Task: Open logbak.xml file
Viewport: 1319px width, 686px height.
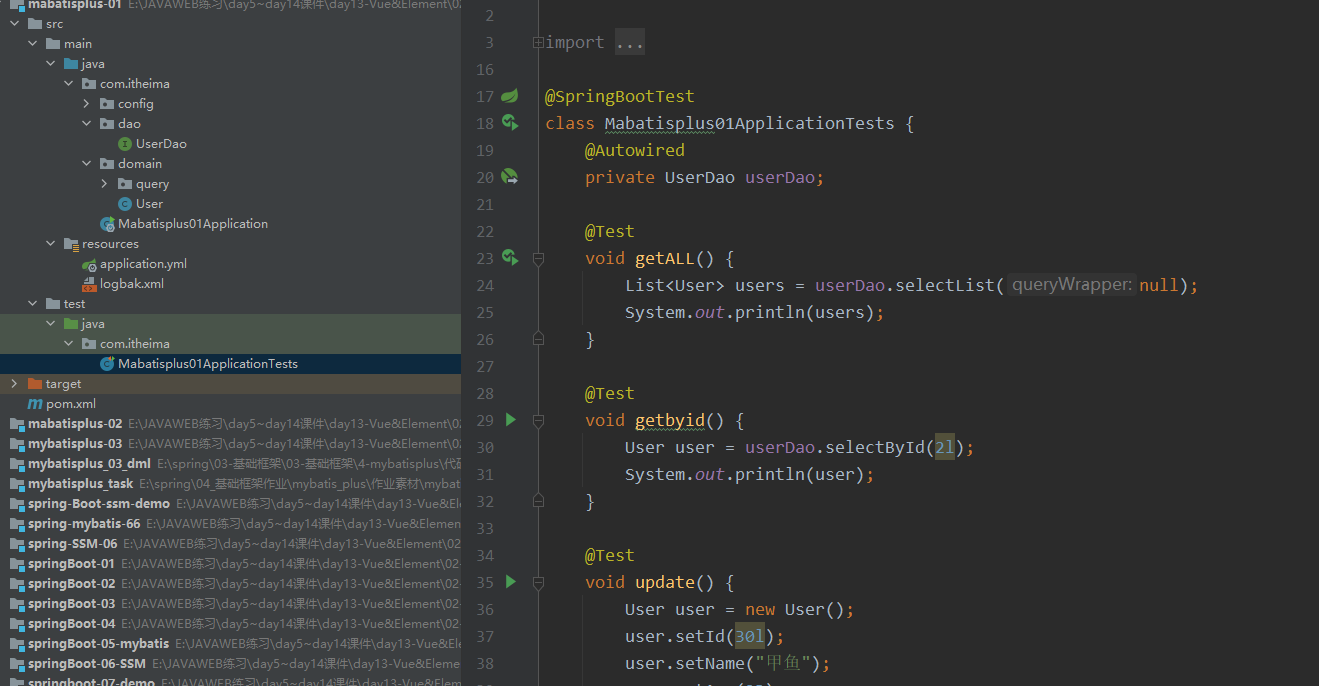Action: (132, 284)
